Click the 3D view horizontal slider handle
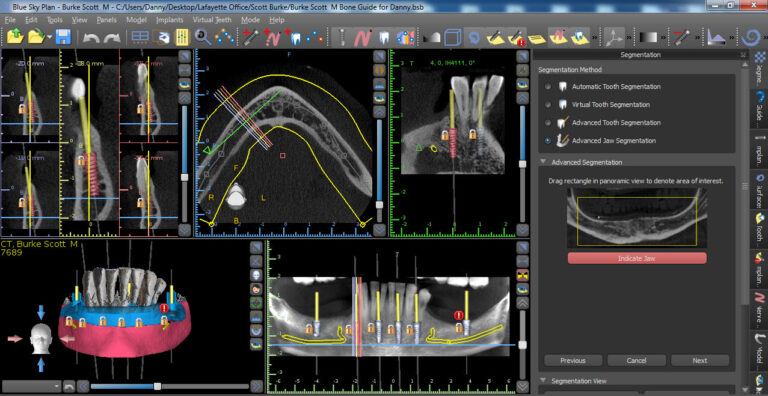 (157, 386)
